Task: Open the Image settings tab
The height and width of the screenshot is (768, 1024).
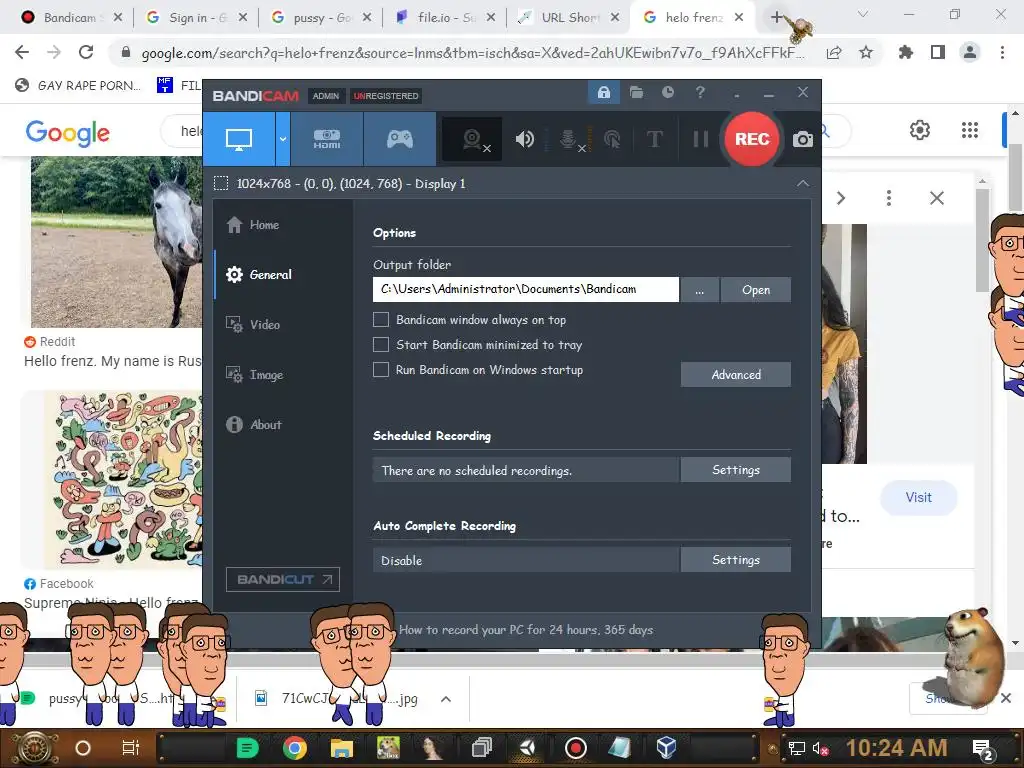Action: (255, 375)
